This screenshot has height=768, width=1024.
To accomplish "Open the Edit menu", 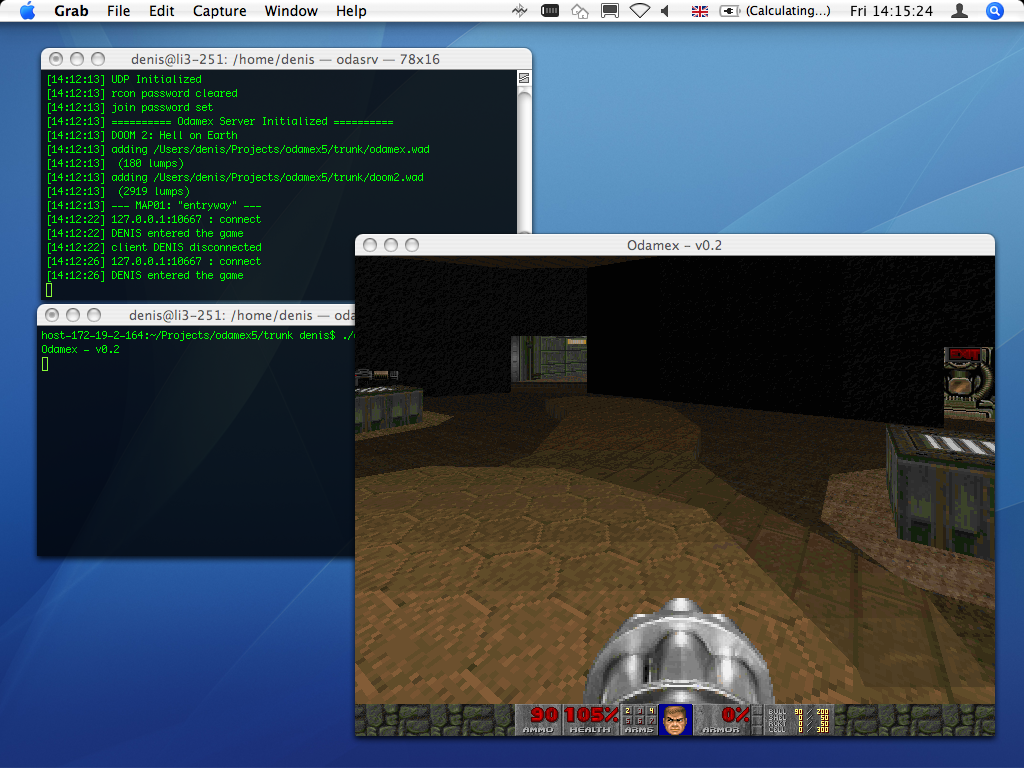I will [161, 11].
